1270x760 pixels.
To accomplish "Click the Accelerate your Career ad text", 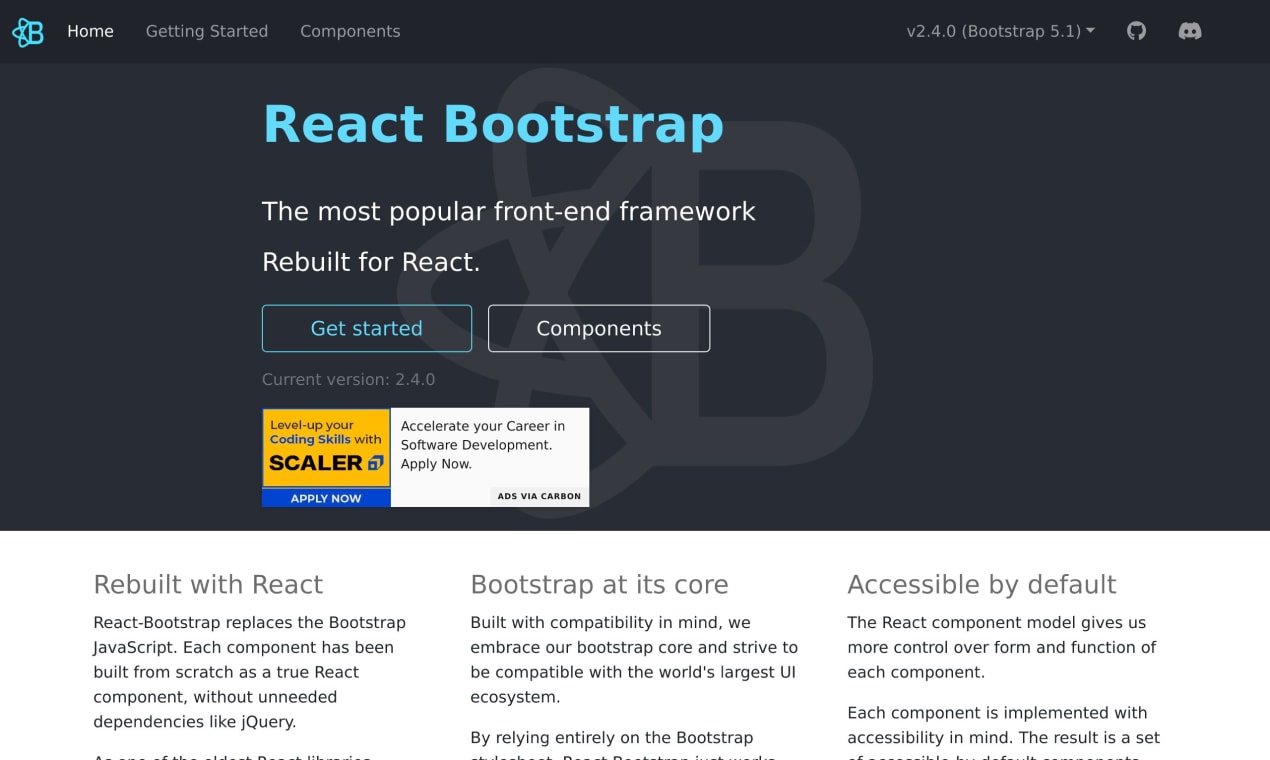I will [483, 445].
